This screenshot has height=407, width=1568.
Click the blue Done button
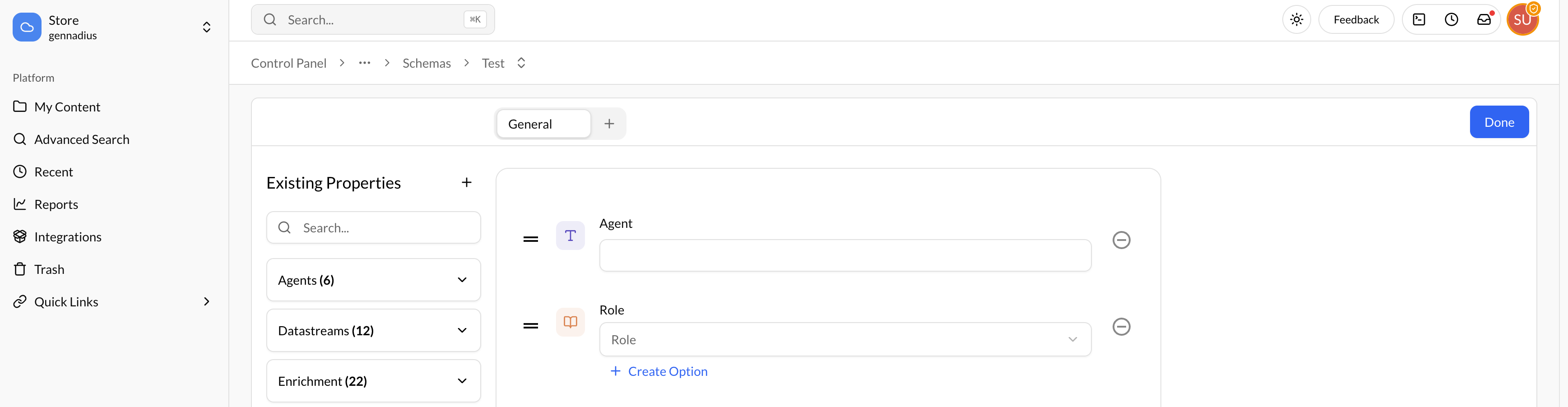click(x=1498, y=122)
